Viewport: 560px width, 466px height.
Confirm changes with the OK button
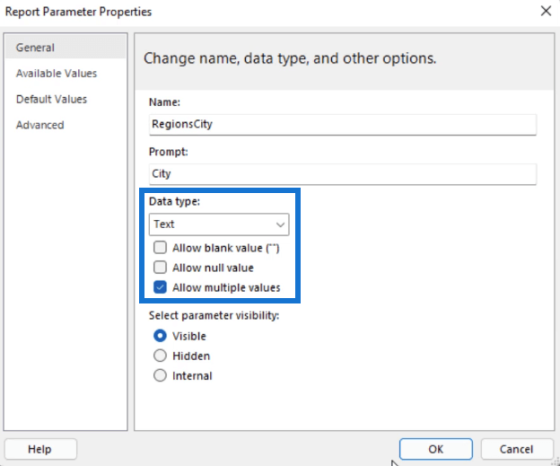[436, 449]
